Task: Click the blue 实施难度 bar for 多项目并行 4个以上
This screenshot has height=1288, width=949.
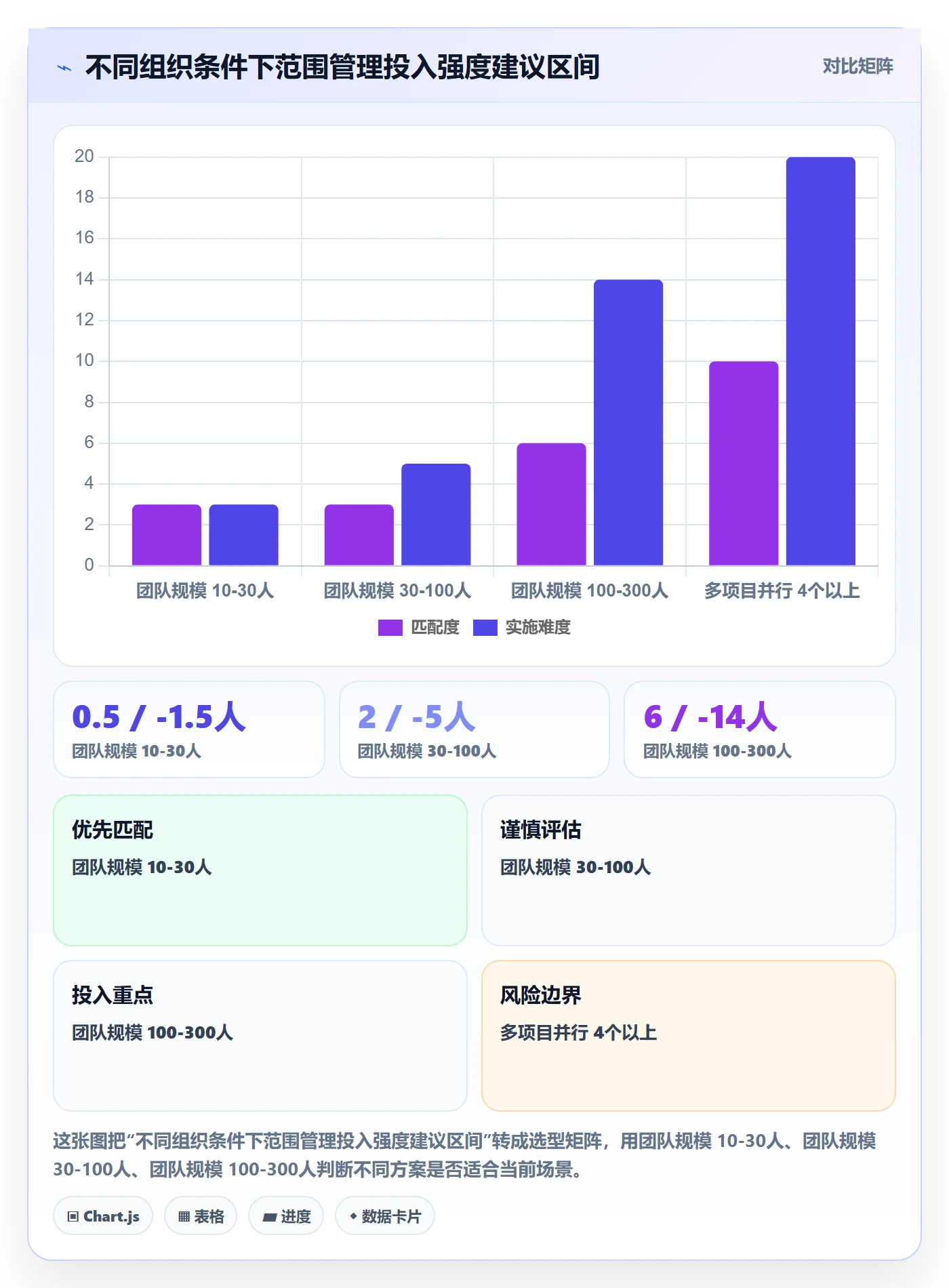Action: click(x=821, y=361)
